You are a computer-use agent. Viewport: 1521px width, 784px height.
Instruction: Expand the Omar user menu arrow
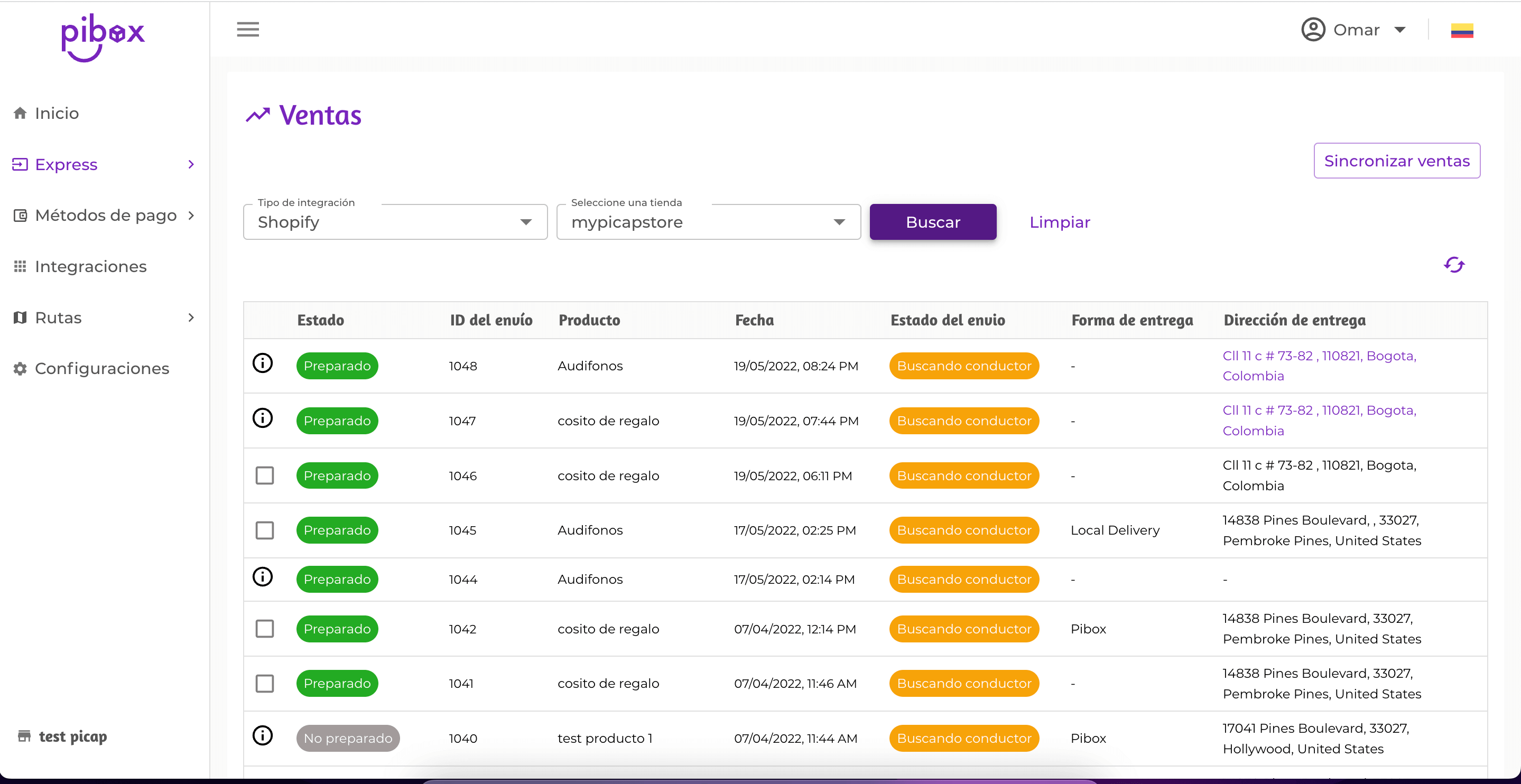point(1400,30)
